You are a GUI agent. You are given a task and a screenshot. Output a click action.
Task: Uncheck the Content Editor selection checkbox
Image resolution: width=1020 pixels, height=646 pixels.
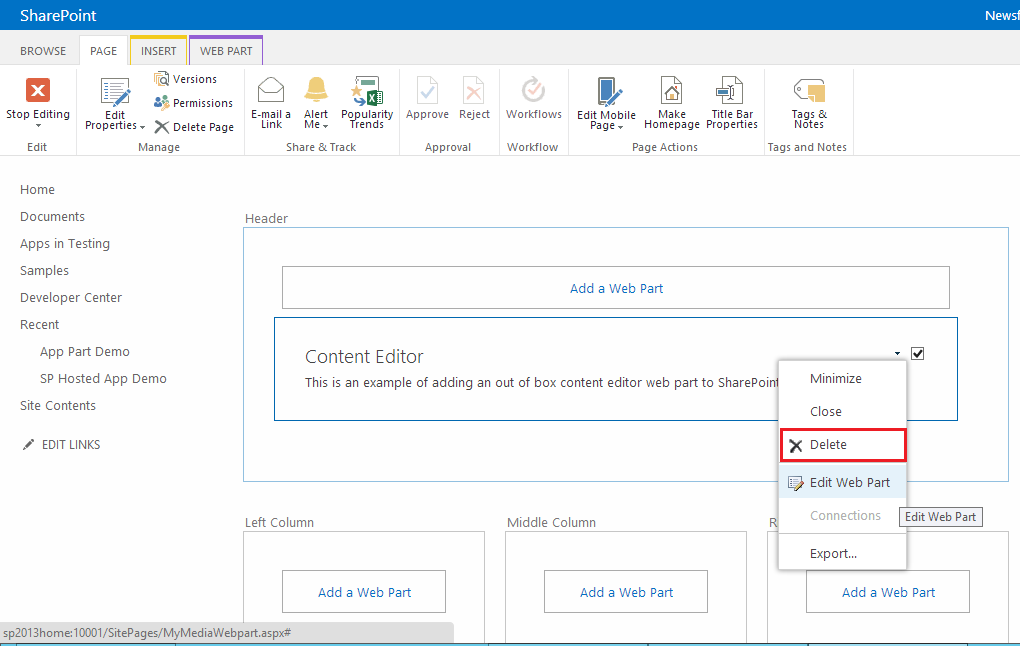coord(917,353)
